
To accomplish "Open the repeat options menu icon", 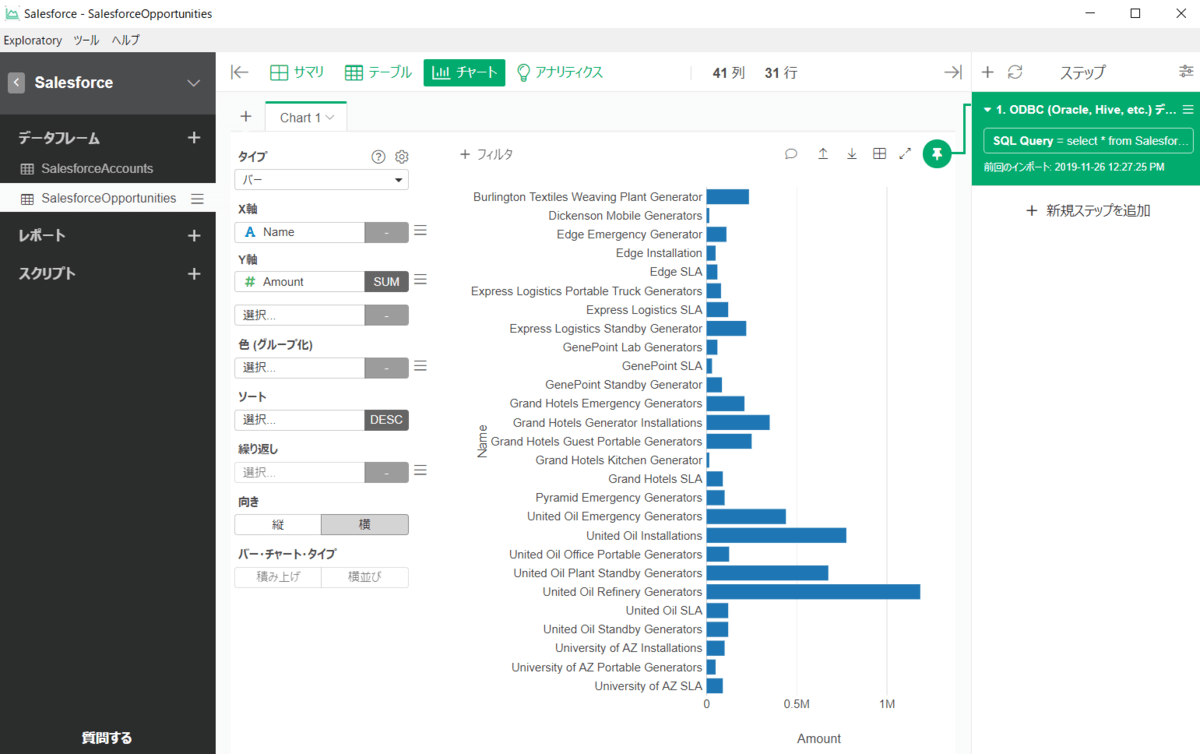I will click(x=421, y=470).
